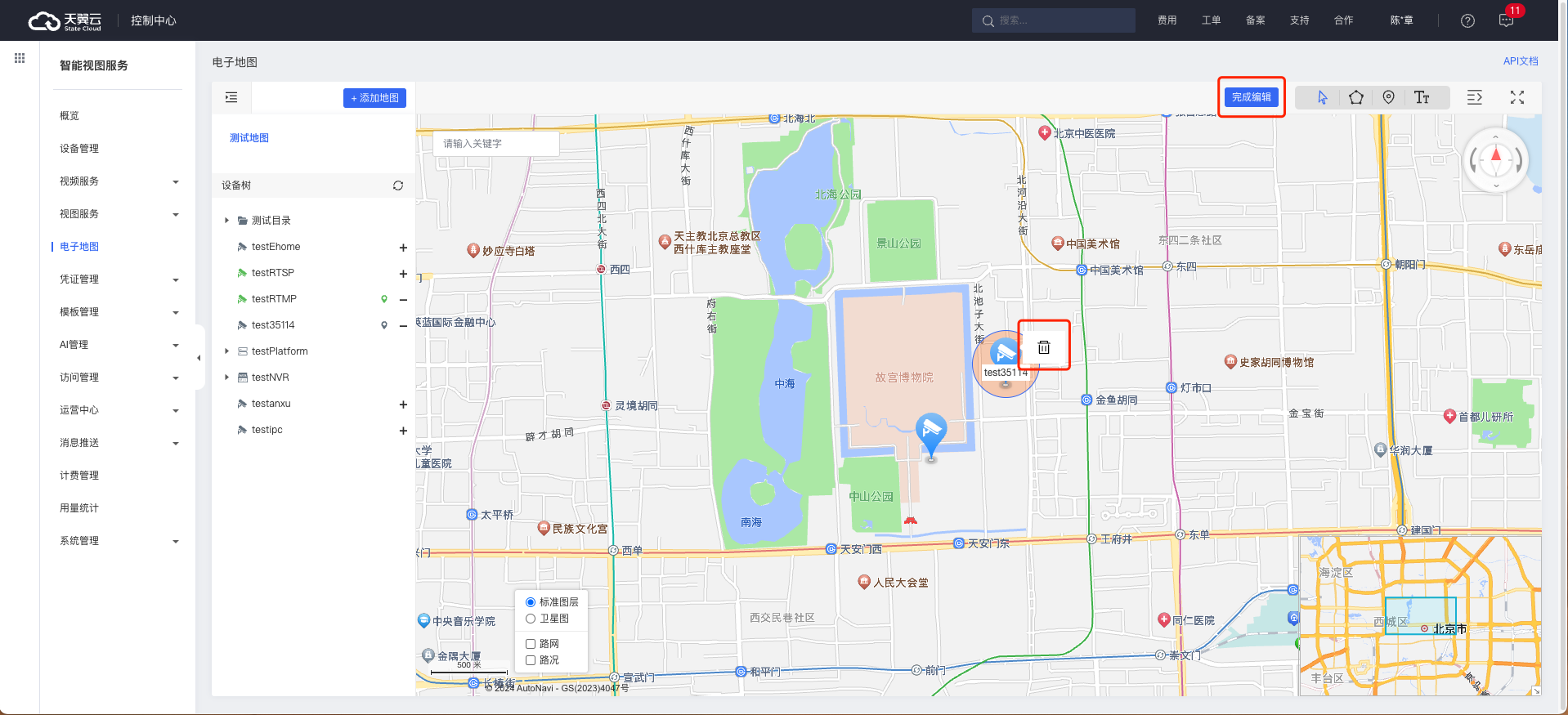Add testEhome device to map
The image size is (1568, 715).
pos(403,247)
